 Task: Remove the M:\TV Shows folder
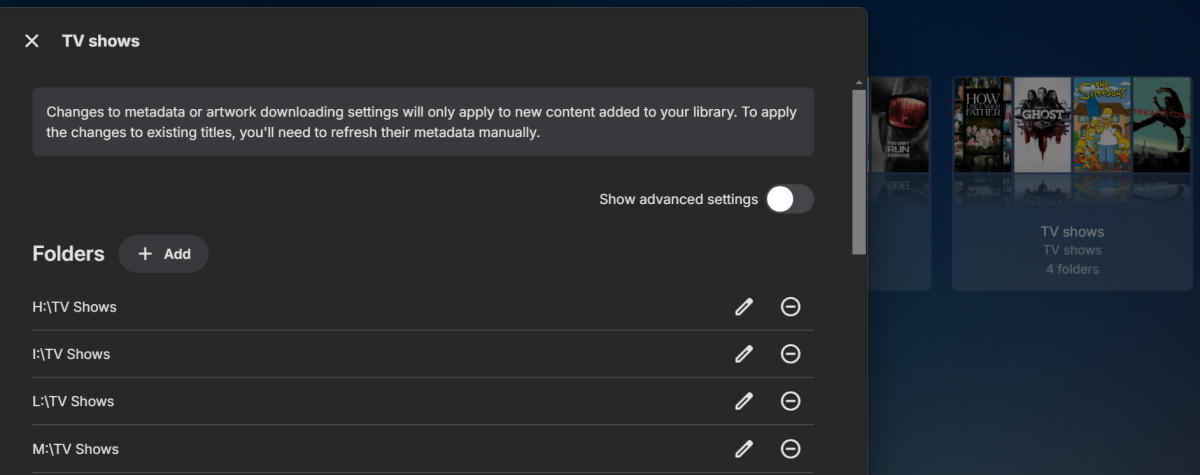pyautogui.click(x=790, y=449)
